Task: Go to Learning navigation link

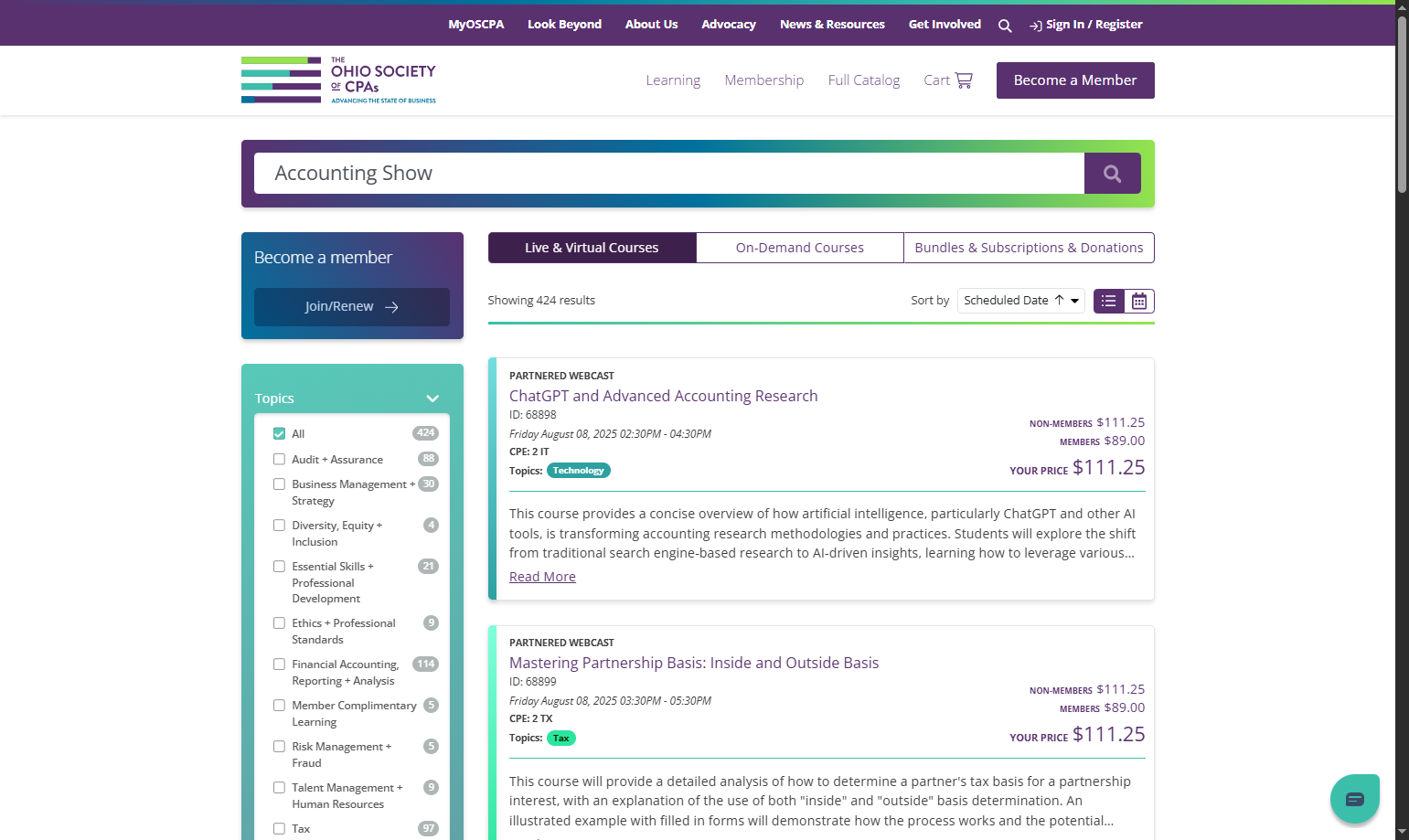Action: pos(673,80)
